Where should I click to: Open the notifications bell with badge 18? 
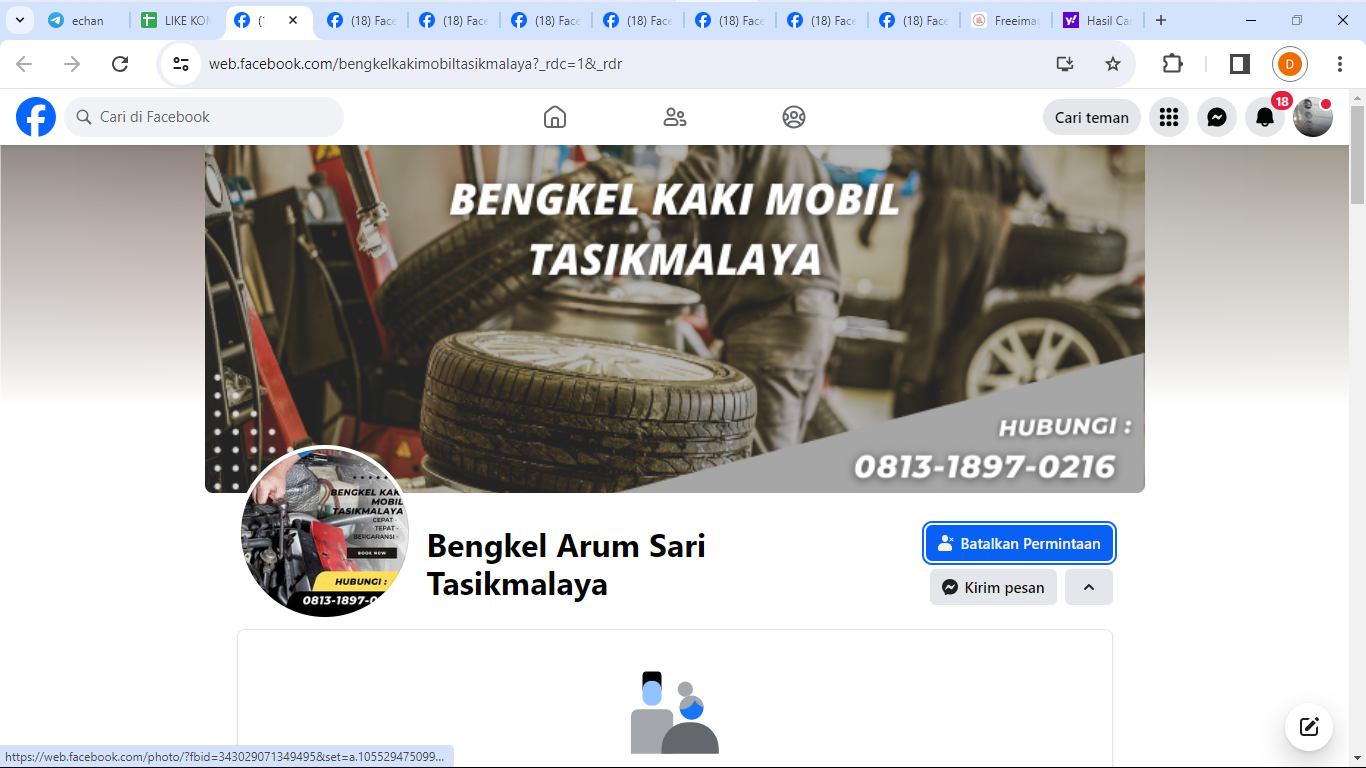(1265, 117)
